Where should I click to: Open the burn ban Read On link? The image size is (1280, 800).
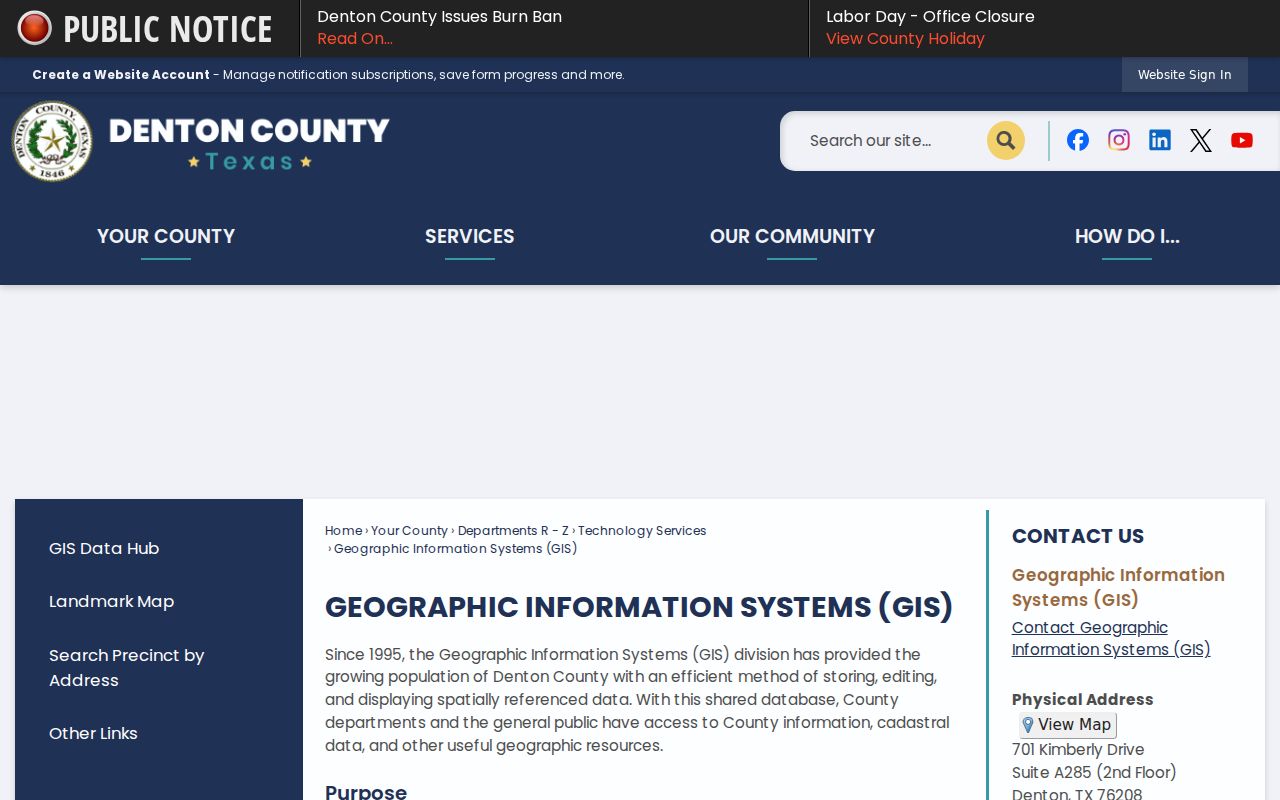point(355,39)
